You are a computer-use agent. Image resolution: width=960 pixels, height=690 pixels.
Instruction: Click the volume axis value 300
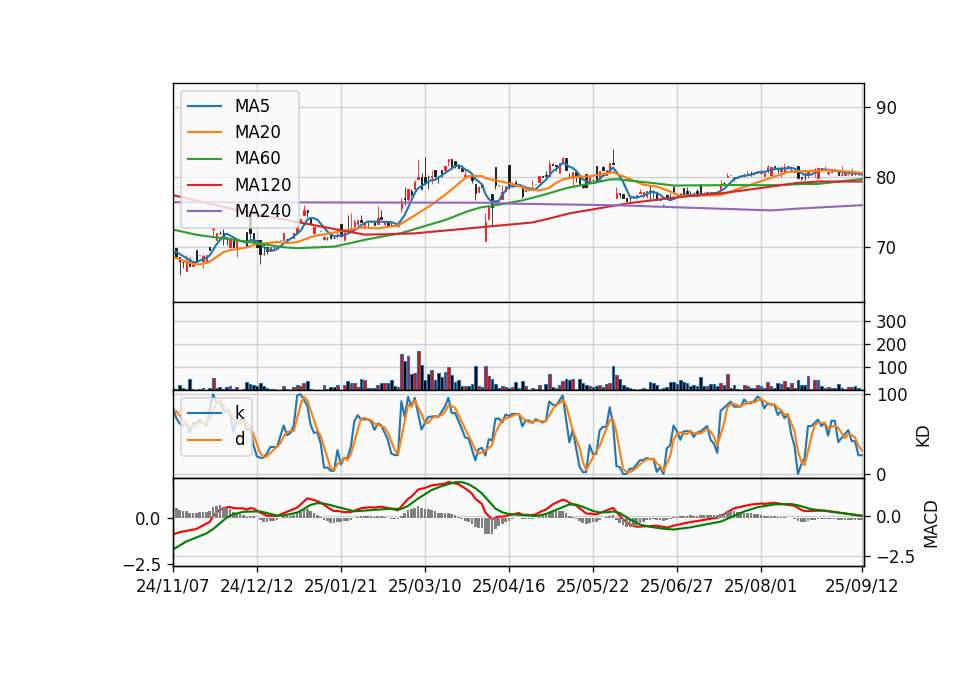tap(891, 321)
